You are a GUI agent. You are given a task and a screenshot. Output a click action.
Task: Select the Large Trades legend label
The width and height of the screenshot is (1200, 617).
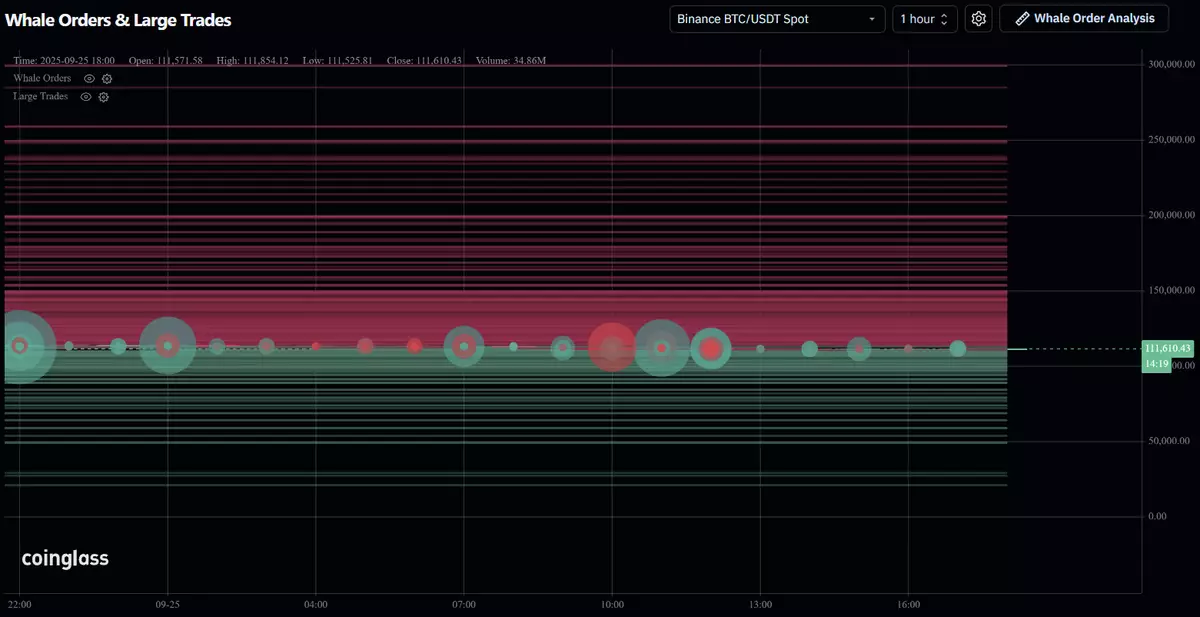tap(40, 97)
